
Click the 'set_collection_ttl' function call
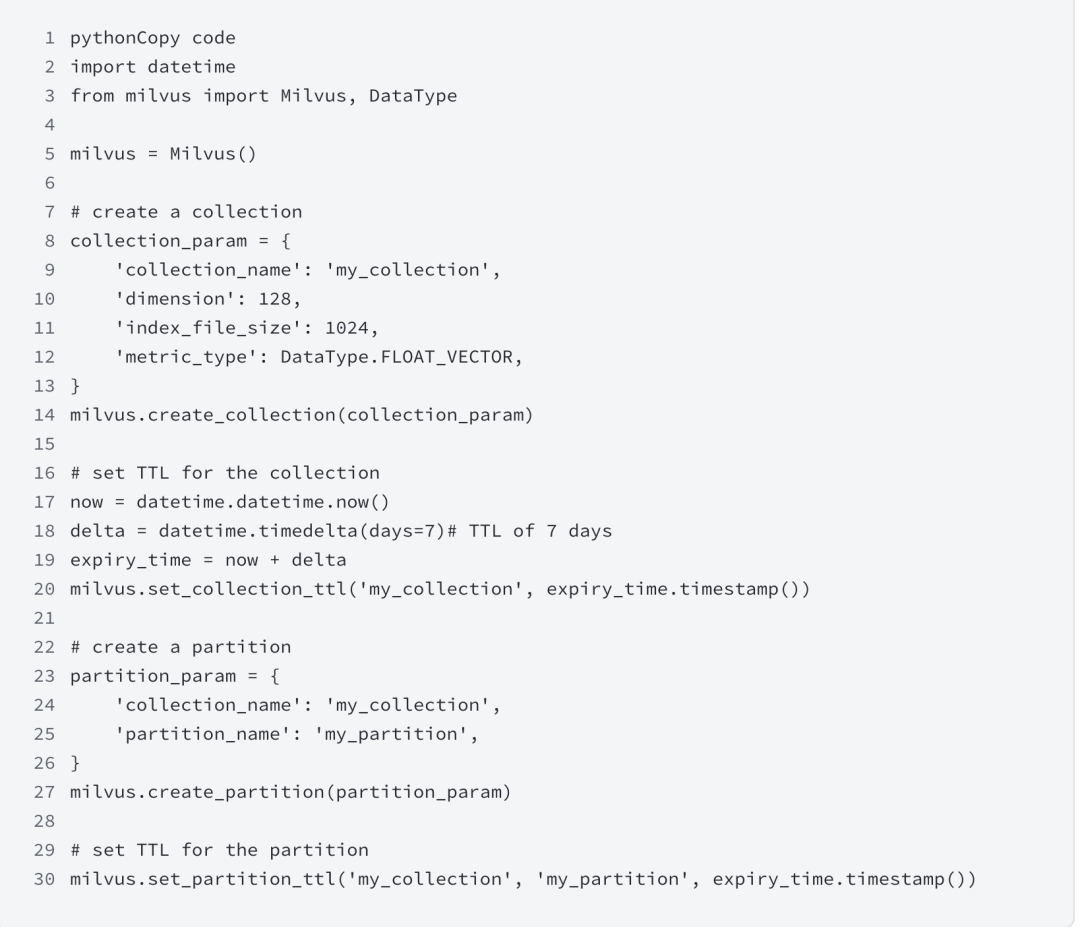click(247, 589)
